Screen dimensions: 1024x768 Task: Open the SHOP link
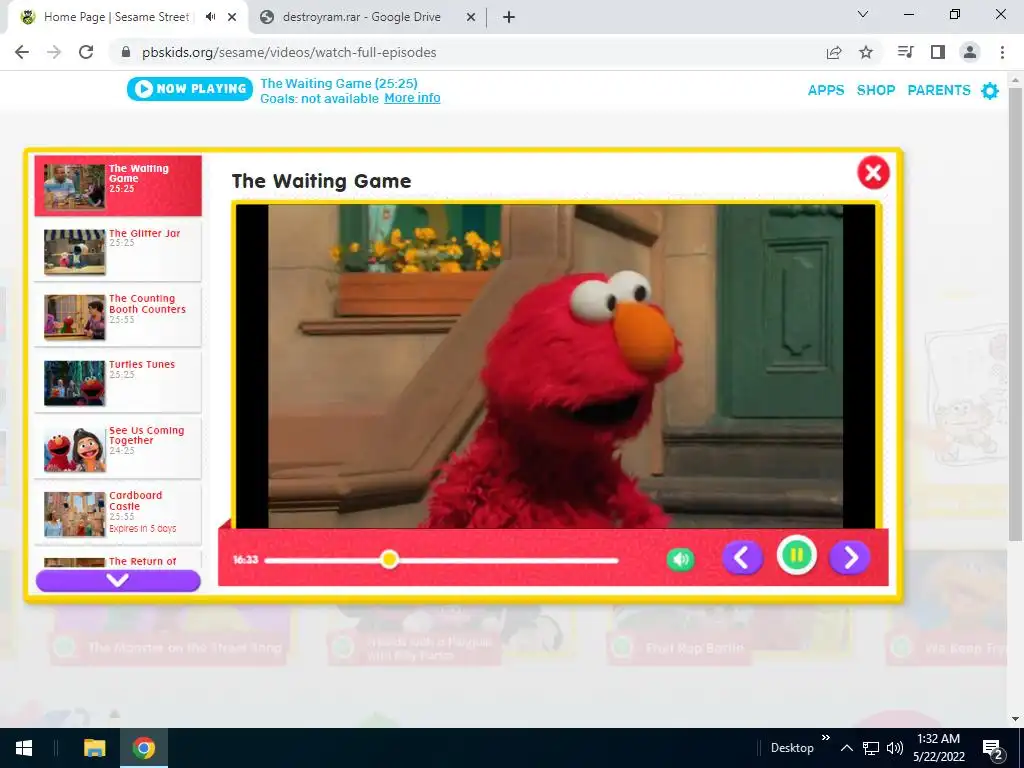(876, 90)
